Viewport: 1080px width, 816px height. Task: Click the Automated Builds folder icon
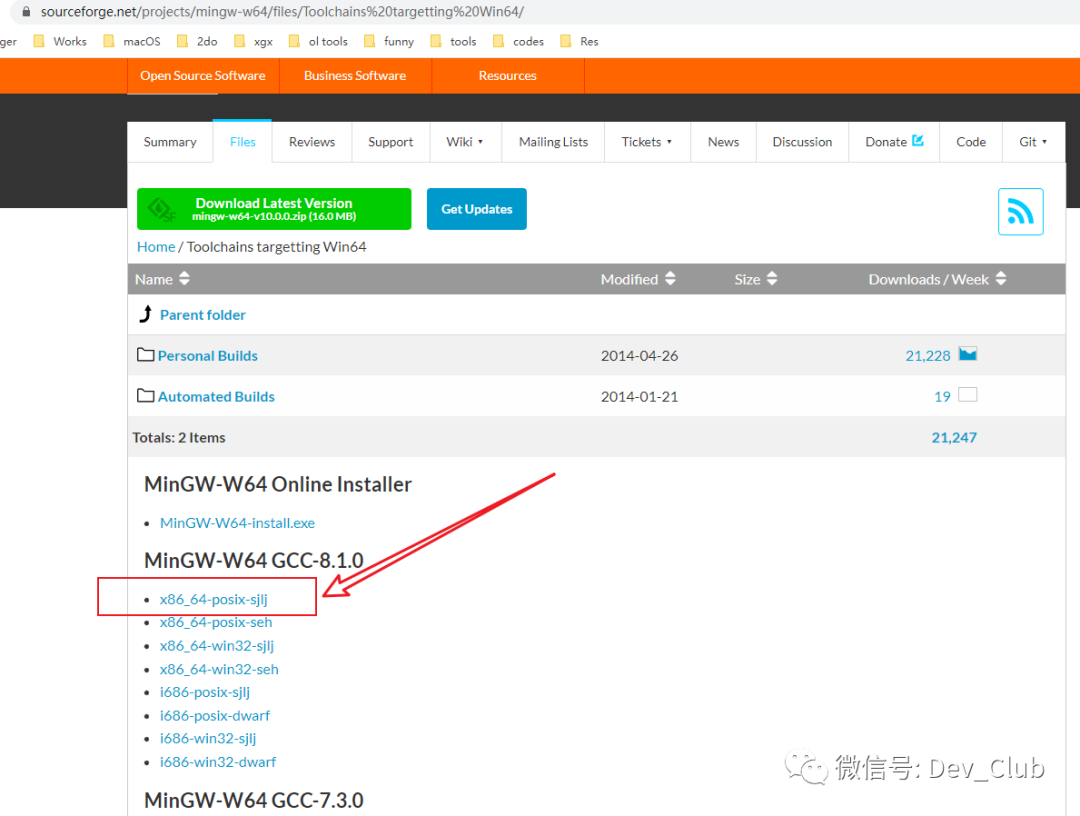145,395
